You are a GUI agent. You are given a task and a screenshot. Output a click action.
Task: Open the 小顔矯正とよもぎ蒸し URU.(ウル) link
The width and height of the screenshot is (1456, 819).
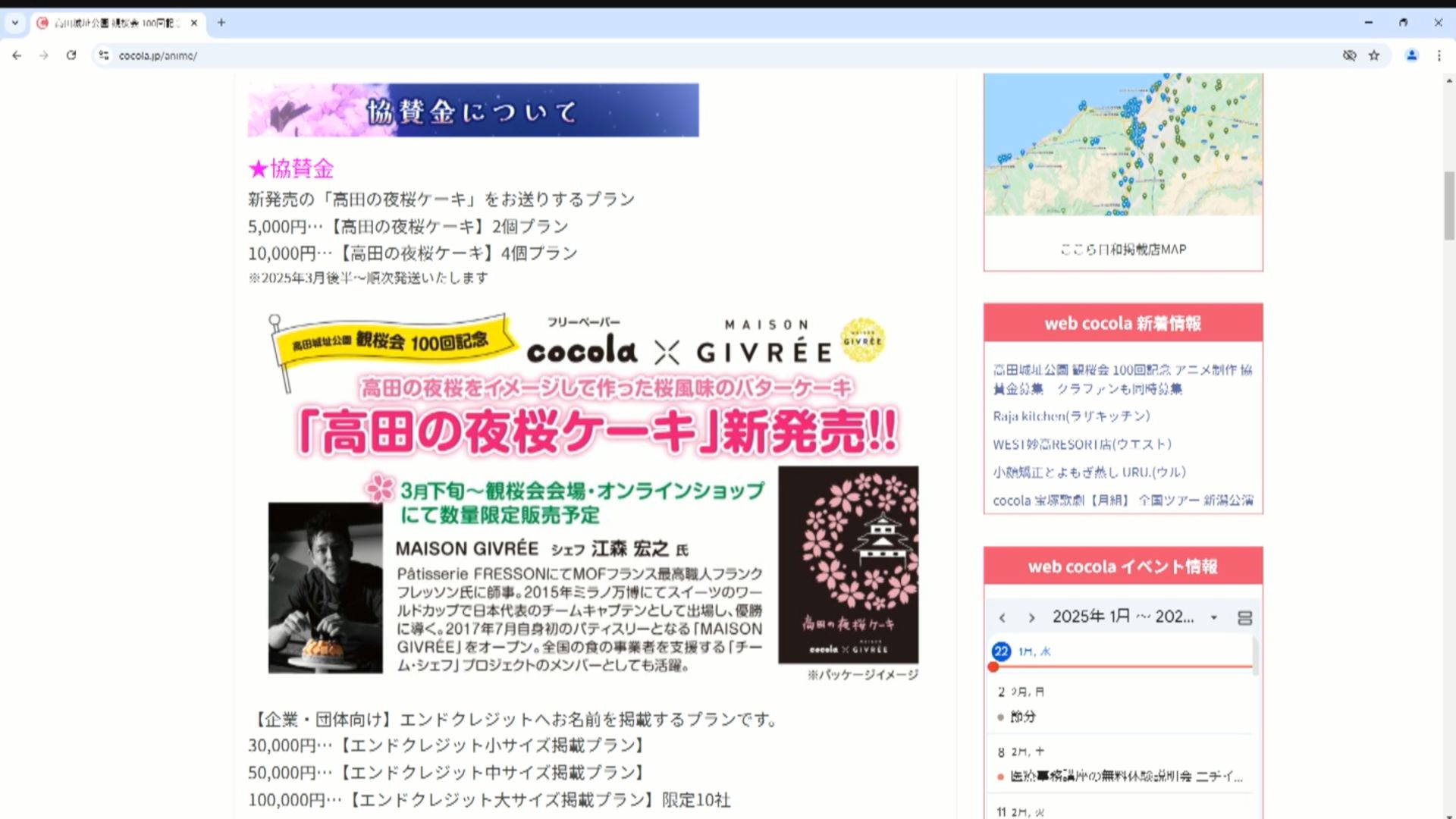(x=1090, y=472)
